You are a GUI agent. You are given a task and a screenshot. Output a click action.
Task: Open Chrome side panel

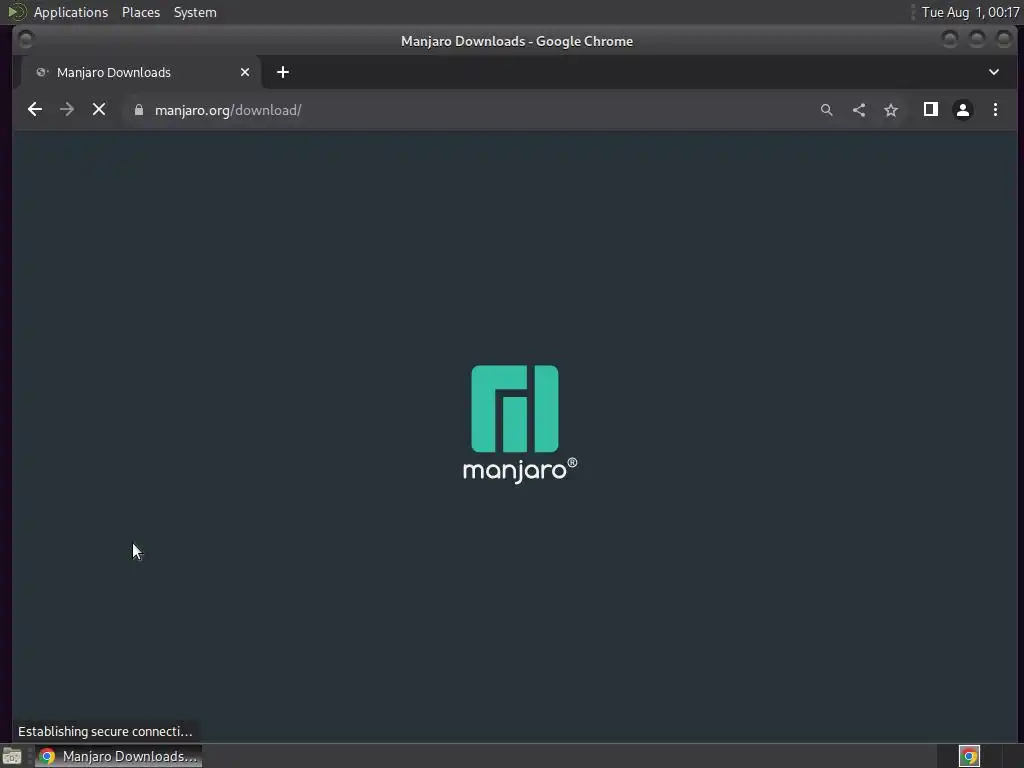pyautogui.click(x=931, y=110)
